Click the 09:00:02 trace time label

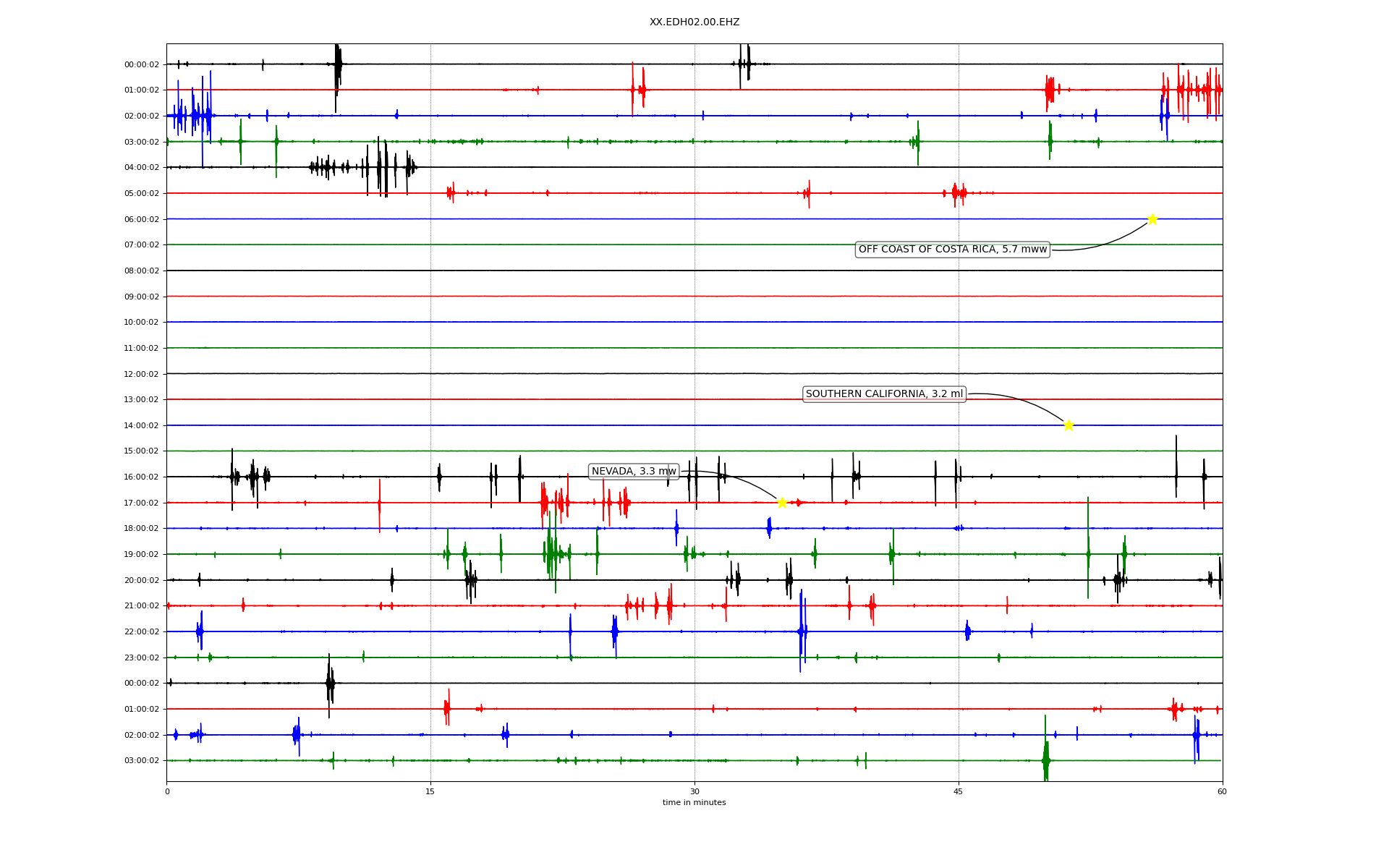click(142, 297)
